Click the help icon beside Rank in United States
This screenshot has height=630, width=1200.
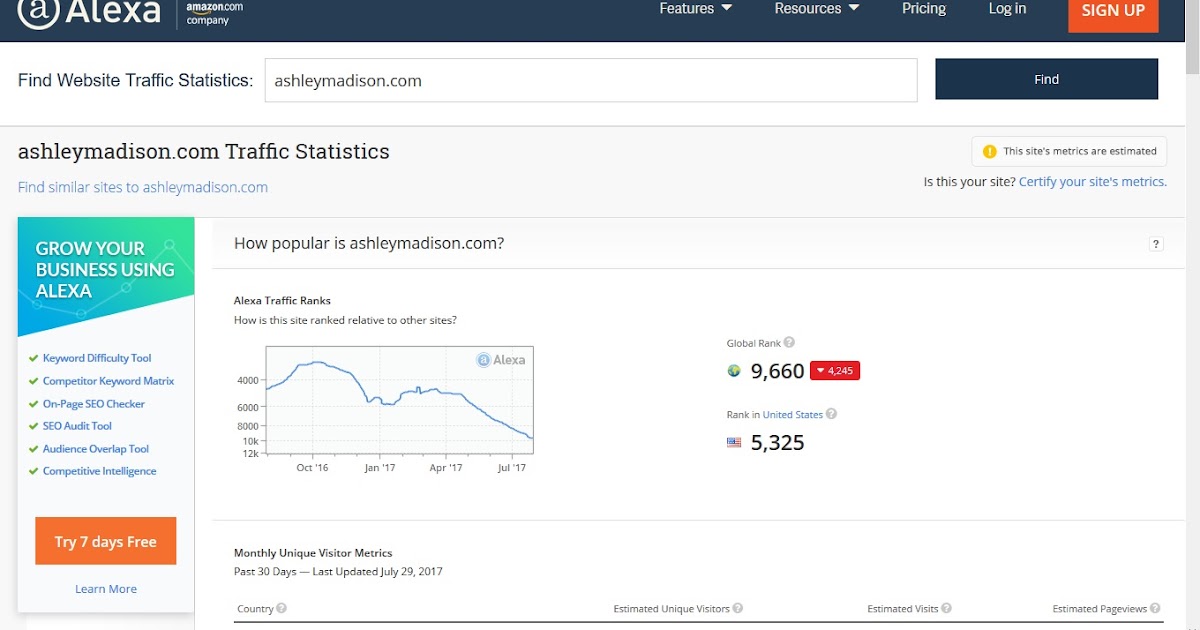(831, 414)
